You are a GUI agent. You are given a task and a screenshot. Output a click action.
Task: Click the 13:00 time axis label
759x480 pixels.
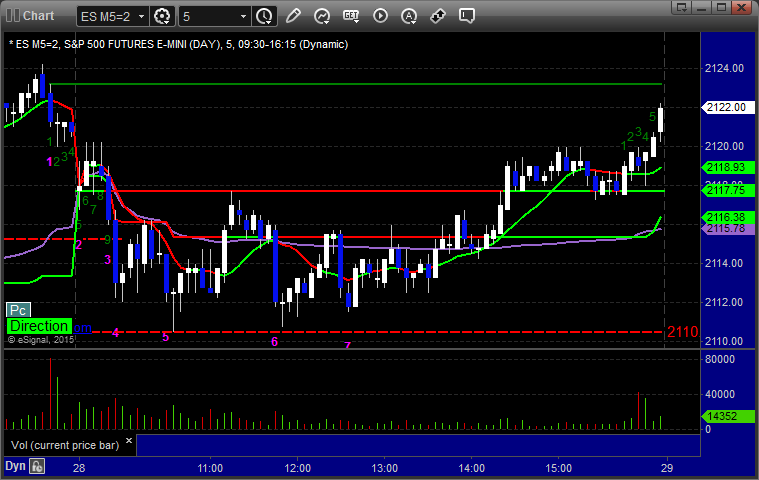[x=384, y=468]
